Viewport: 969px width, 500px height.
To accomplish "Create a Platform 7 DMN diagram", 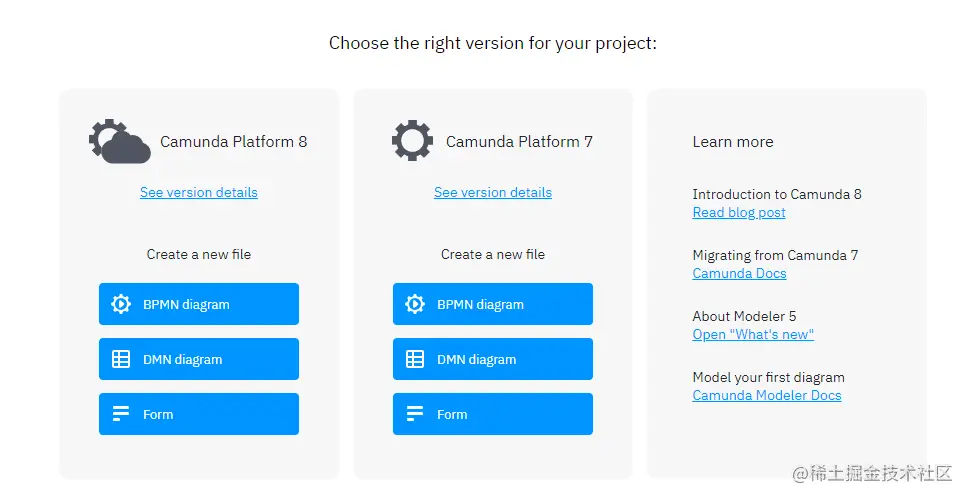I will (493, 359).
